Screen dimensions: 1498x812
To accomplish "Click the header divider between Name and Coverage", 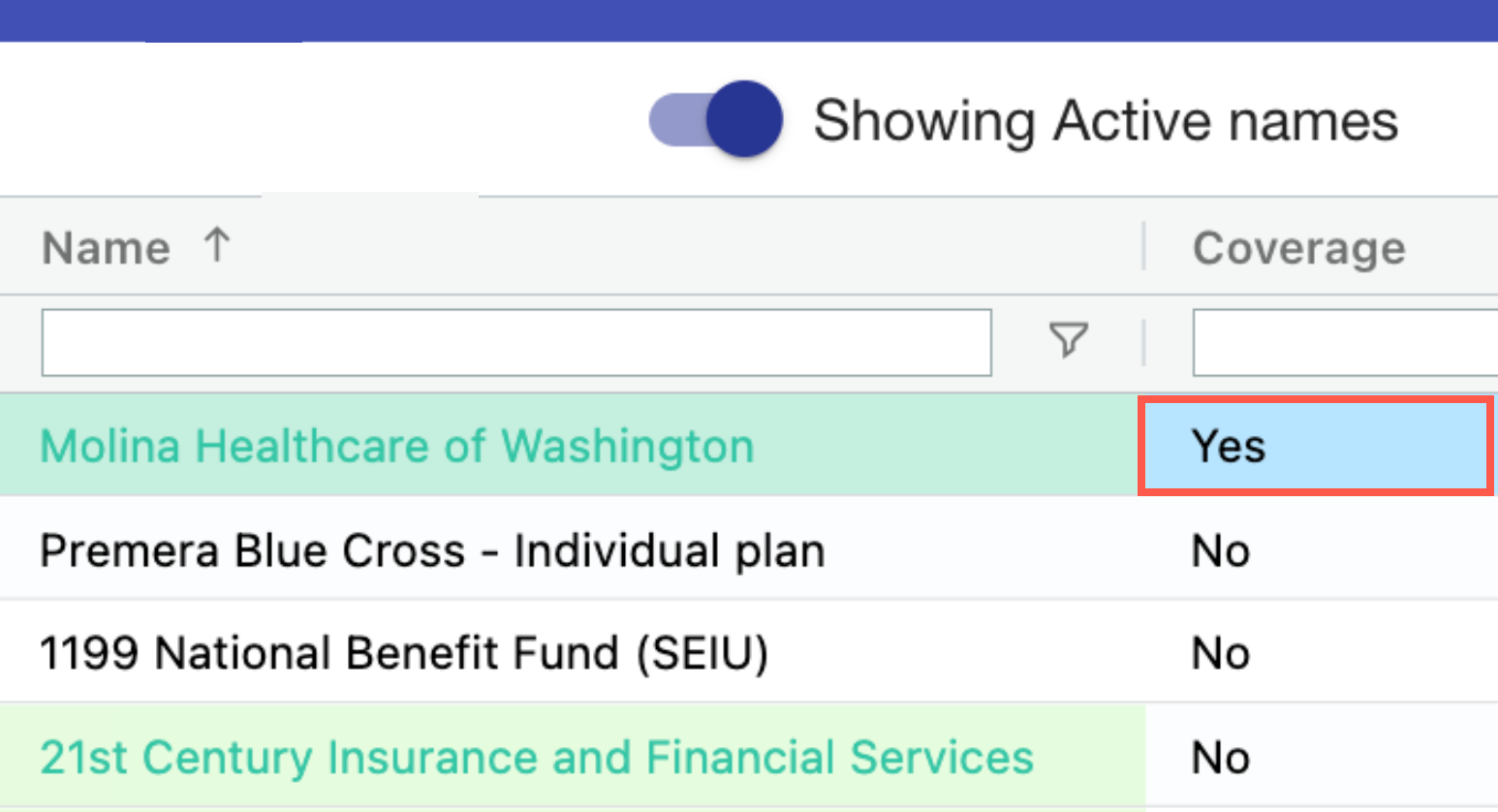I will [x=1144, y=246].
